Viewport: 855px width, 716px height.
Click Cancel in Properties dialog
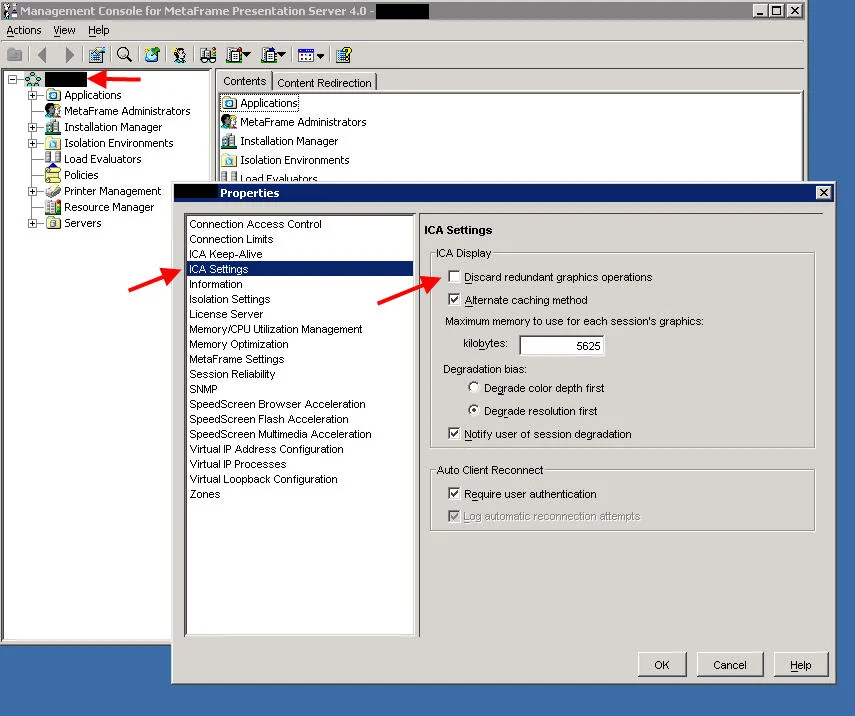[730, 665]
